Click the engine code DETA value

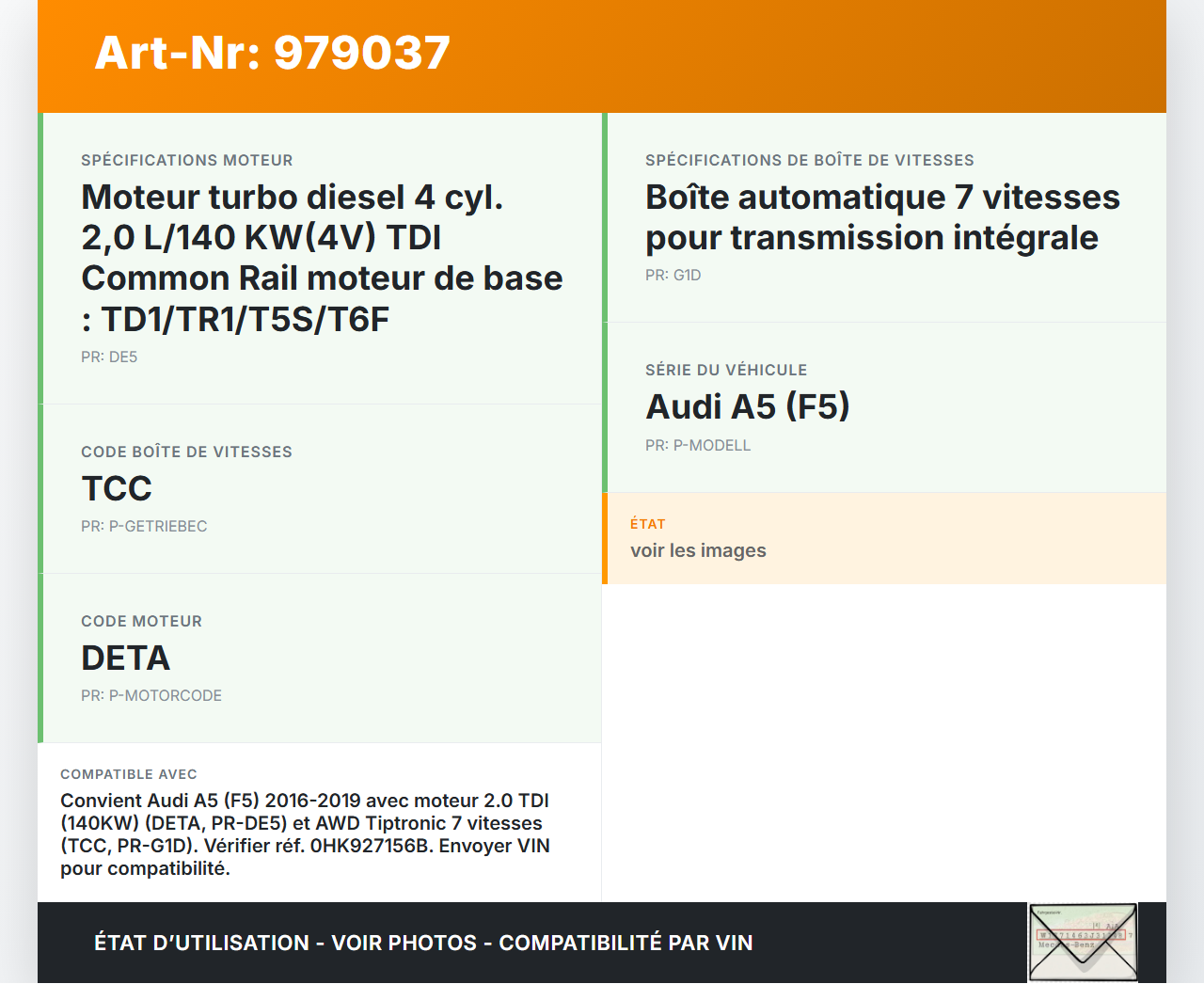[125, 659]
